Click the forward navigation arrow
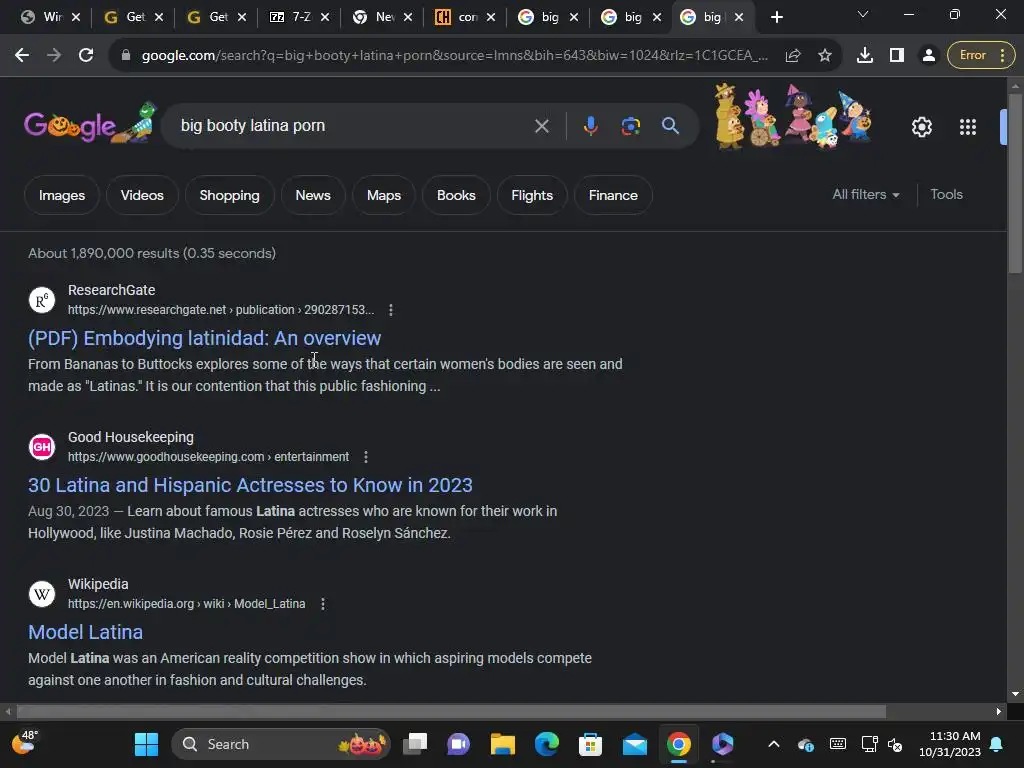Viewport: 1024px width, 768px height. click(54, 56)
